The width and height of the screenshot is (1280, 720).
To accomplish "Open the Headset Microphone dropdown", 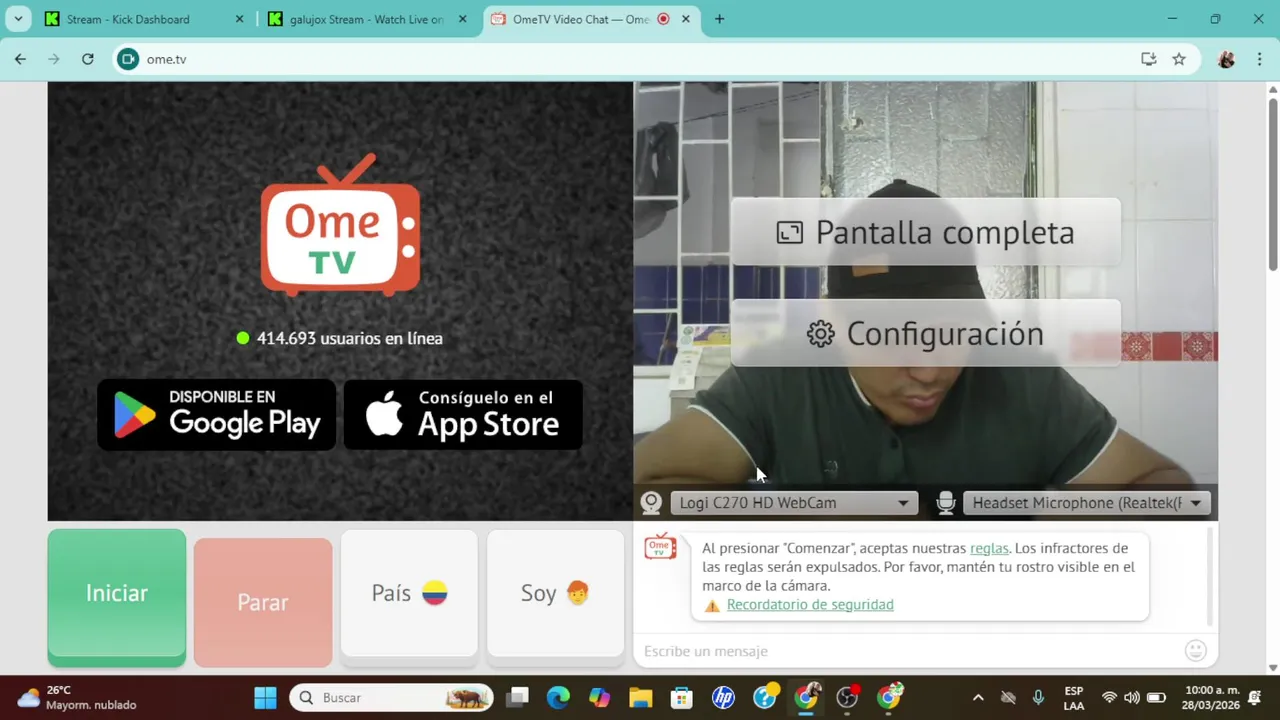I will point(1087,503).
